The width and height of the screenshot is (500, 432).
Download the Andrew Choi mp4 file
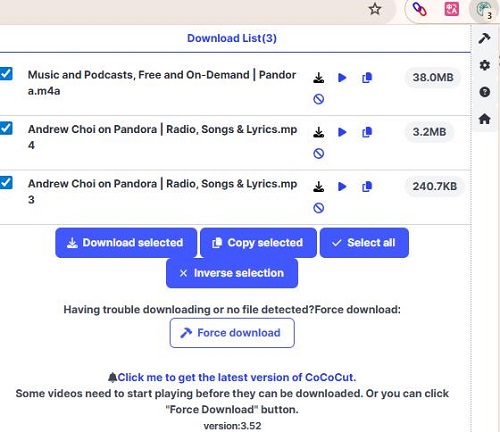tap(319, 132)
